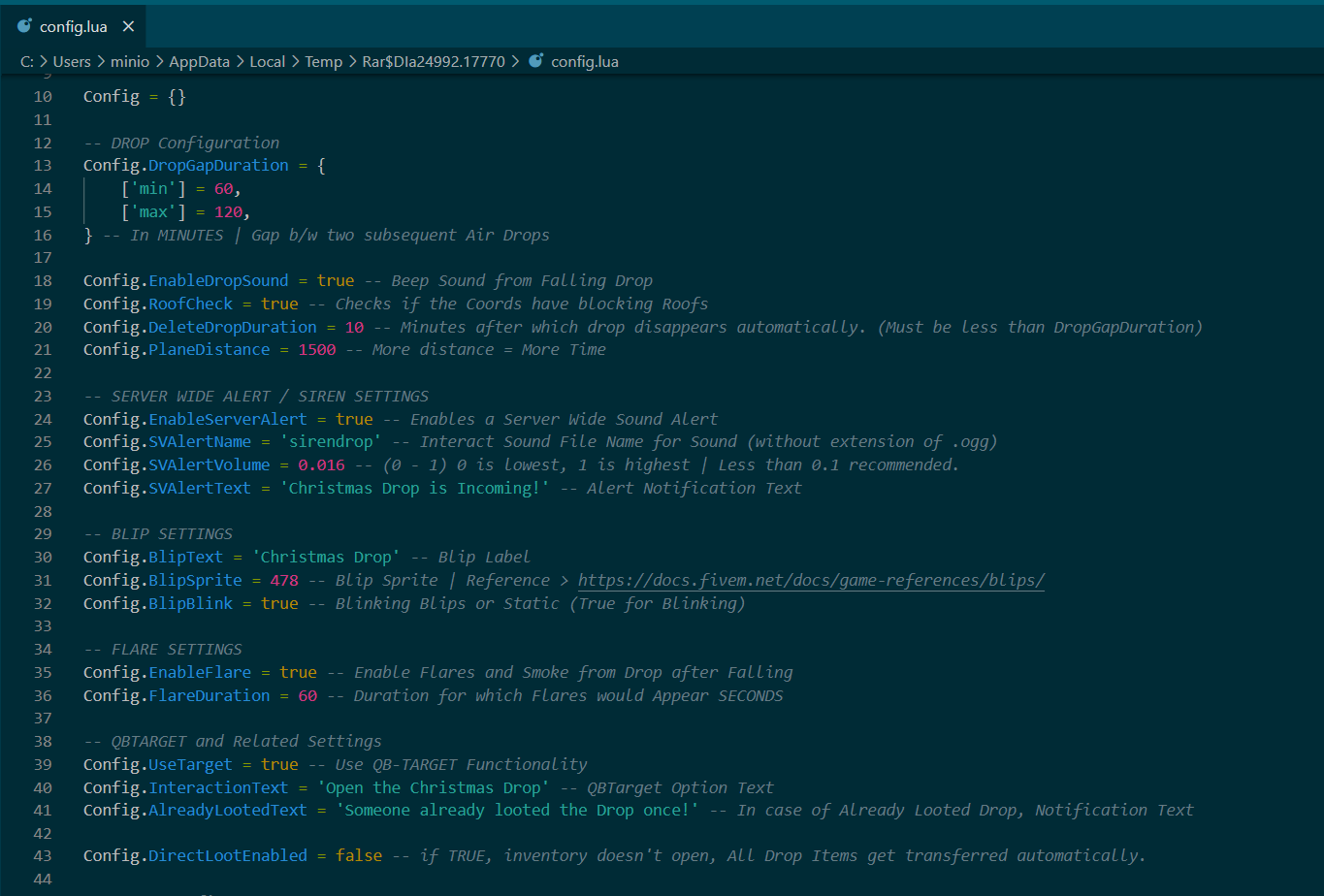Viewport: 1324px width, 896px height.
Task: Expand the Temp breadcrumb segment
Action: (x=323, y=61)
